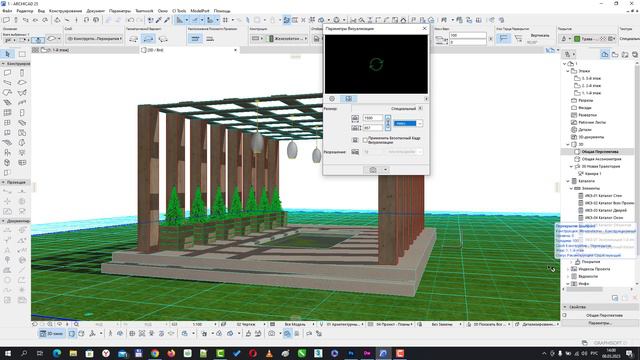The width and height of the screenshot is (640, 360).
Task: Open VLC player from the taskbar
Action: point(269,353)
